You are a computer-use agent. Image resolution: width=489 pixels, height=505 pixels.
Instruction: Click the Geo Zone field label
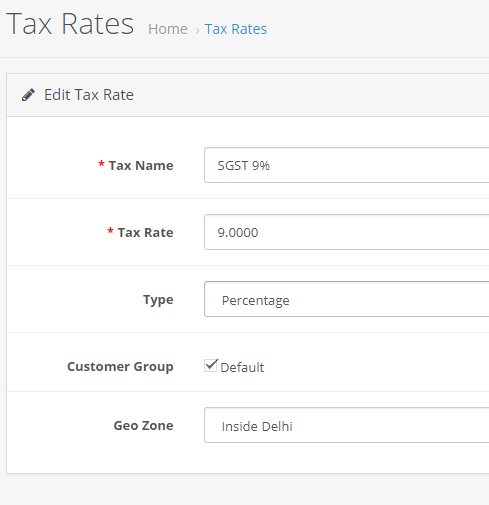(x=144, y=425)
